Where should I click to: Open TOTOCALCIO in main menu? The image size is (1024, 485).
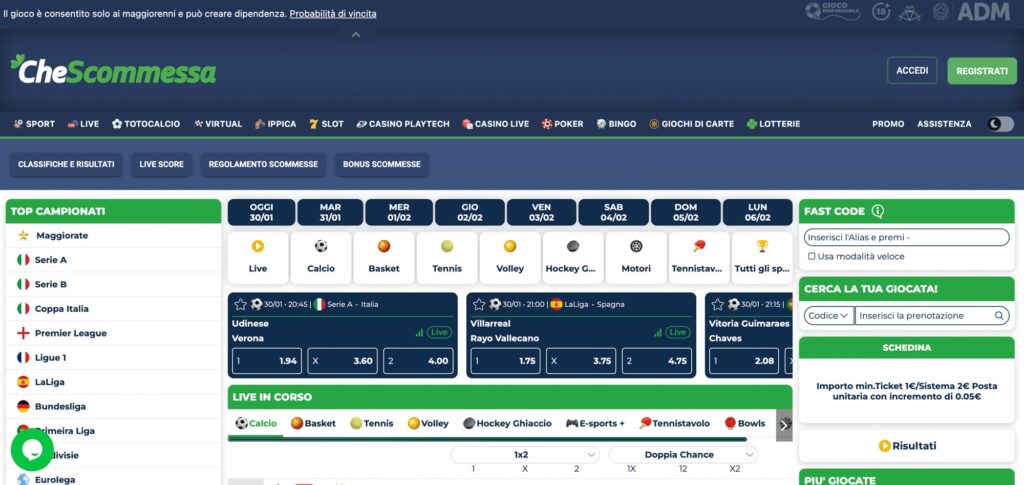(146, 124)
